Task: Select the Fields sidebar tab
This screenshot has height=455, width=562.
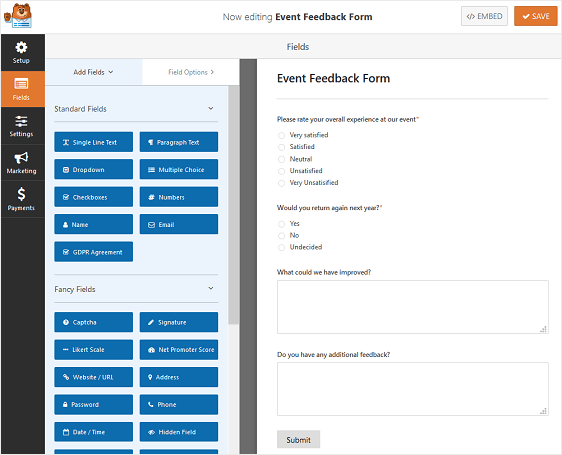Action: (22, 89)
